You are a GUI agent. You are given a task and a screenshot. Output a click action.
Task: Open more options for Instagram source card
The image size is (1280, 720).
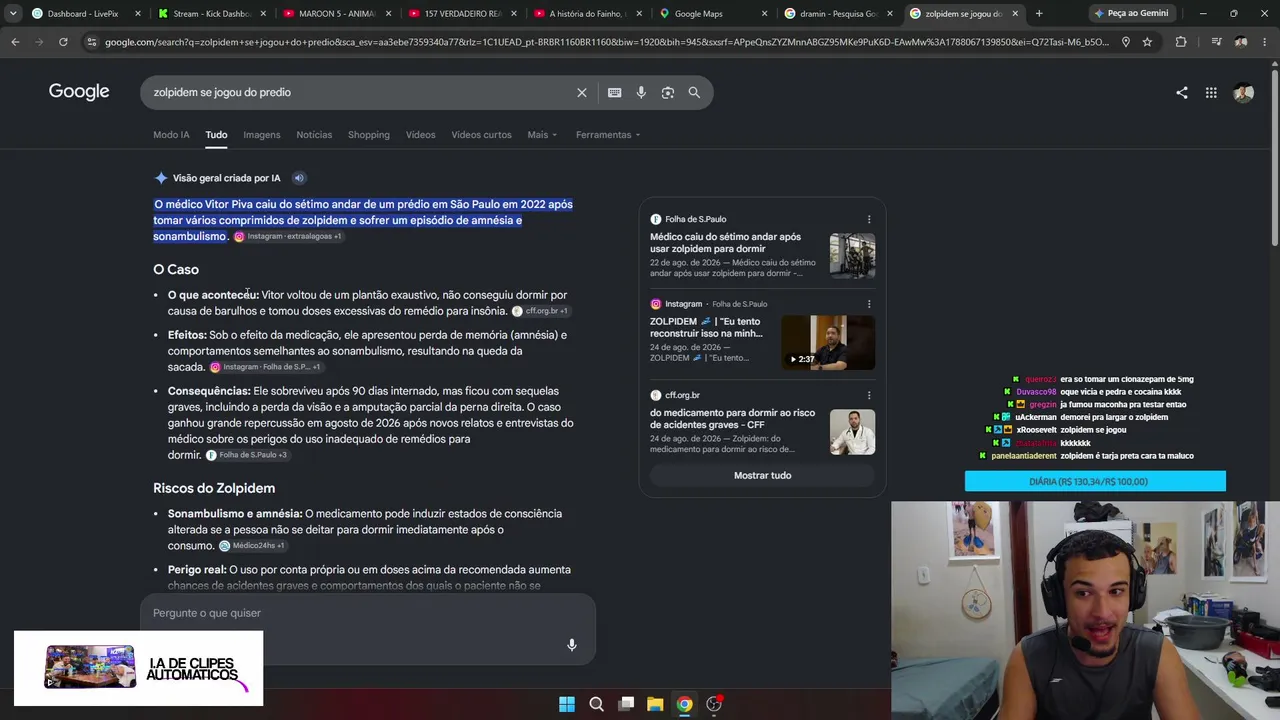pos(869,304)
